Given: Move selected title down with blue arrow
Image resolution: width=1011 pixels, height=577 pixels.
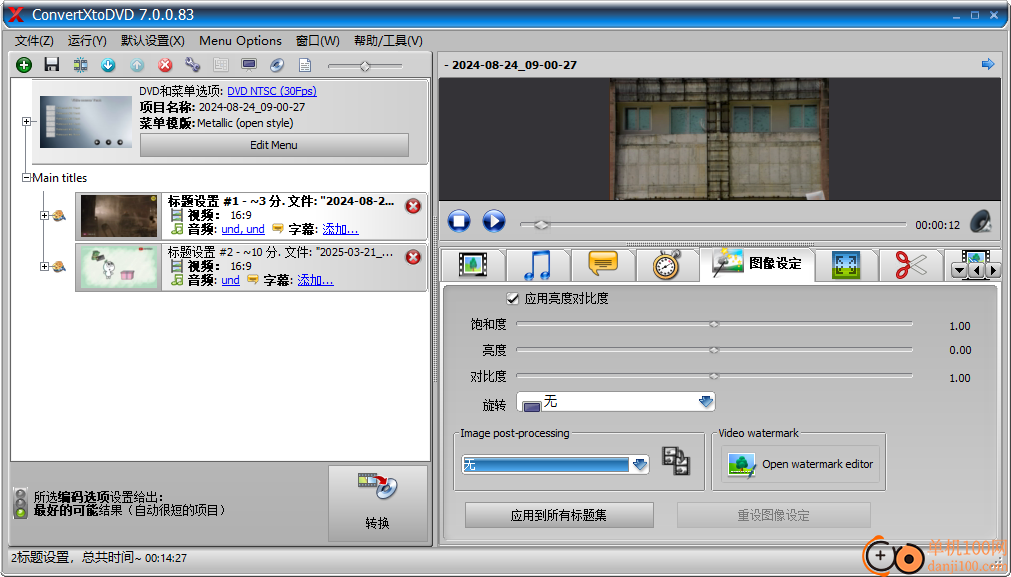Looking at the screenshot, I should (108, 64).
